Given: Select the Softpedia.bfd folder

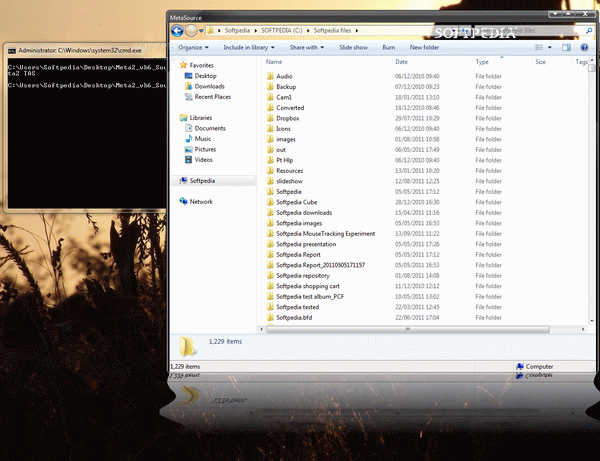Looking at the screenshot, I should [x=290, y=318].
